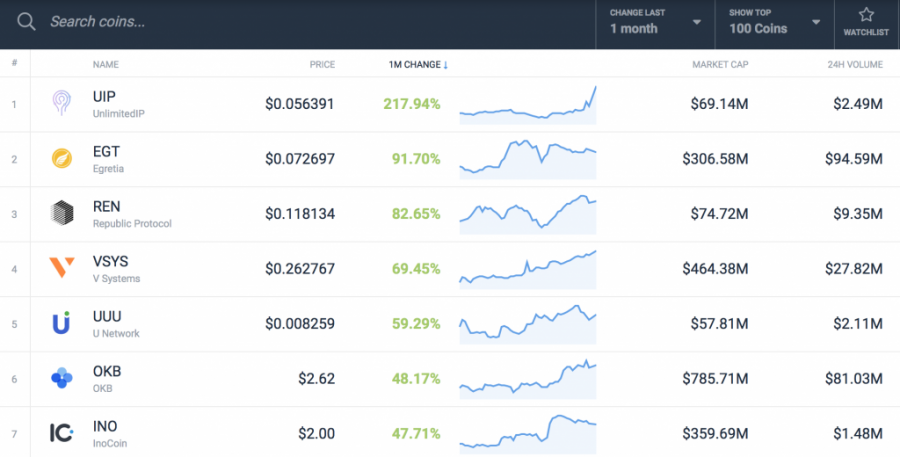Click the 47.71% change value
The height and width of the screenshot is (457, 900).
pyautogui.click(x=416, y=433)
